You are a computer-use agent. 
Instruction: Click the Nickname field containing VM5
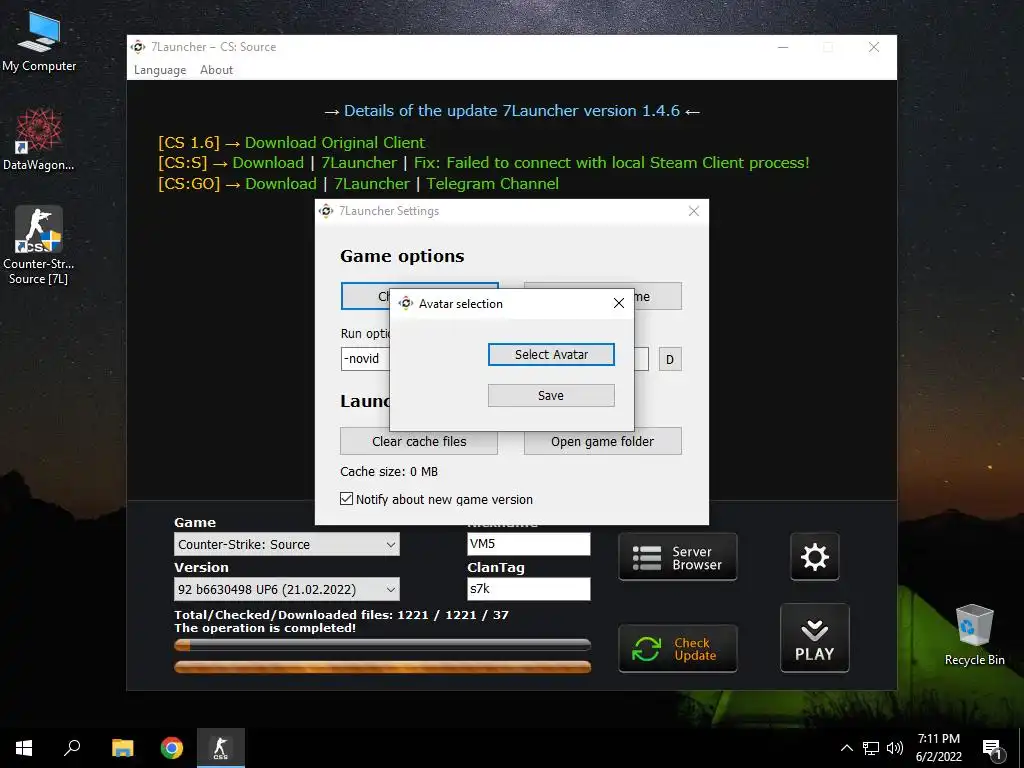coord(529,544)
